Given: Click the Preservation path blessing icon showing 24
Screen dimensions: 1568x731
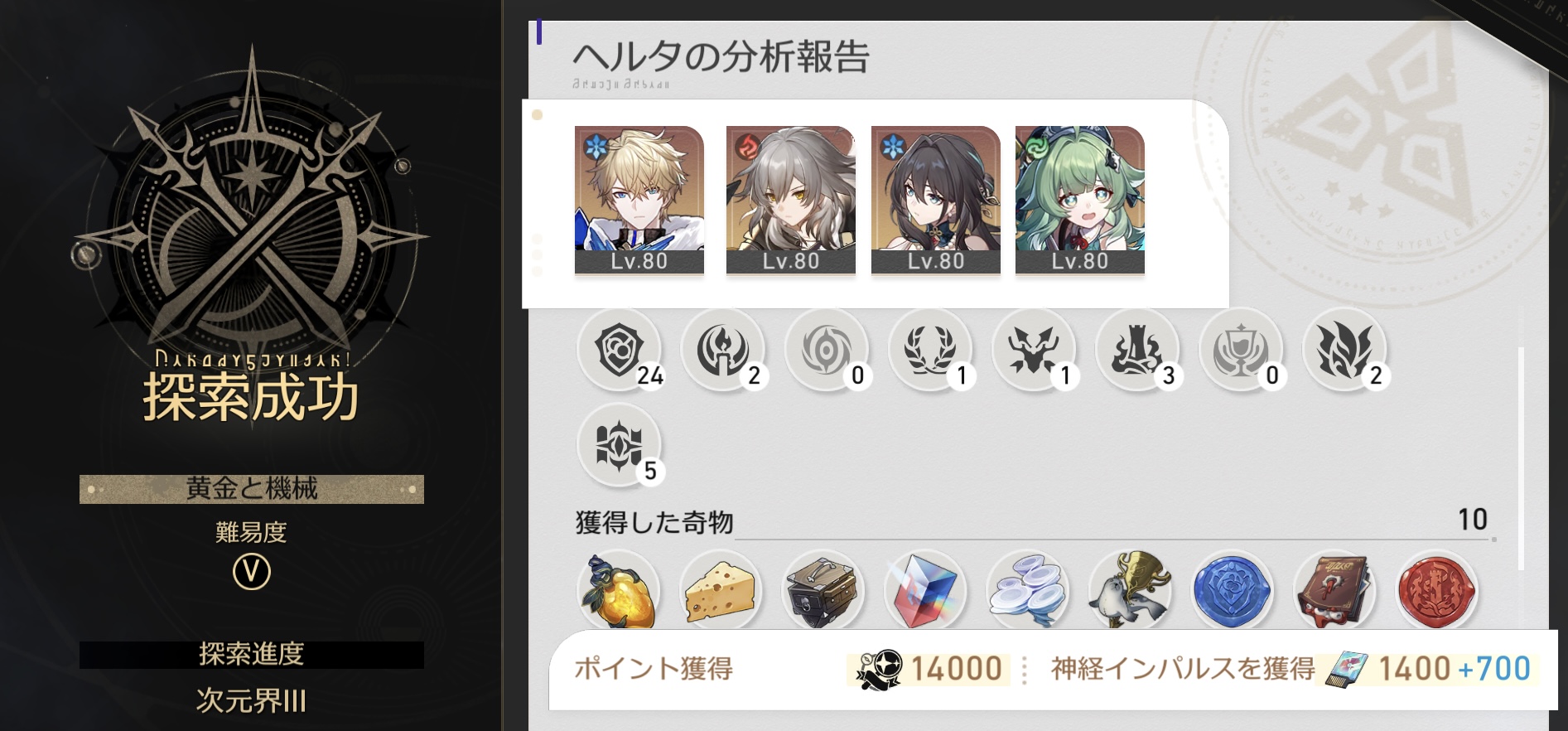Looking at the screenshot, I should pos(620,350).
